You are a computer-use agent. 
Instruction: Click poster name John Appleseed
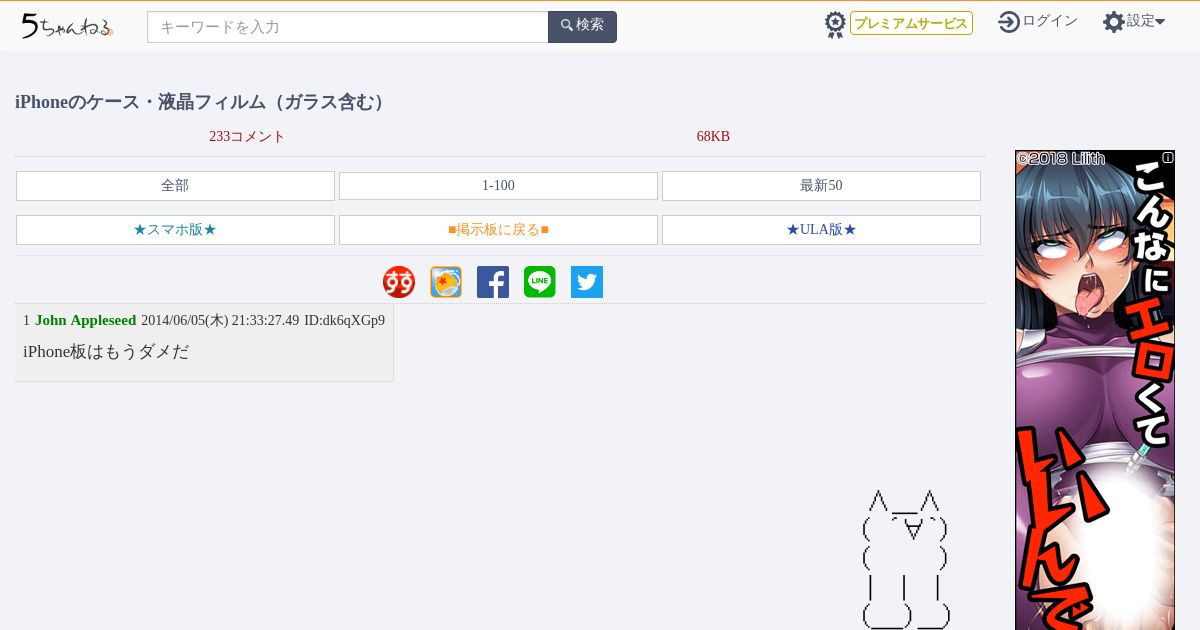tap(85, 321)
